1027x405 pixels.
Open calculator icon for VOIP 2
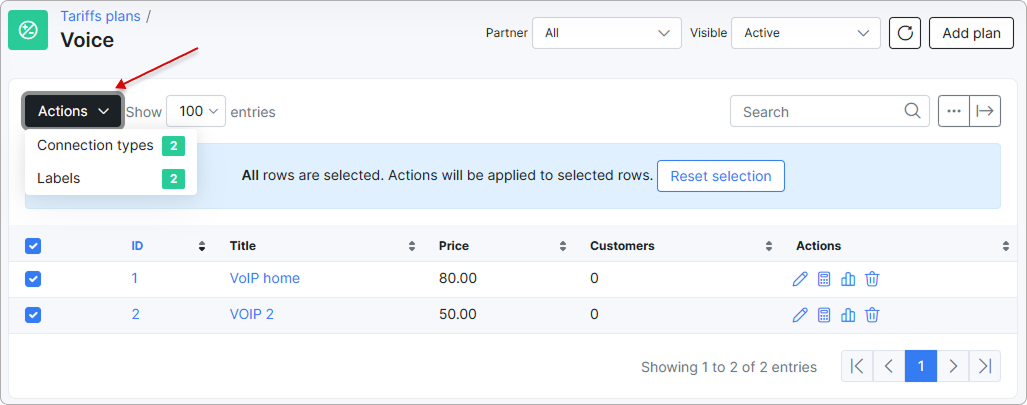click(x=824, y=315)
